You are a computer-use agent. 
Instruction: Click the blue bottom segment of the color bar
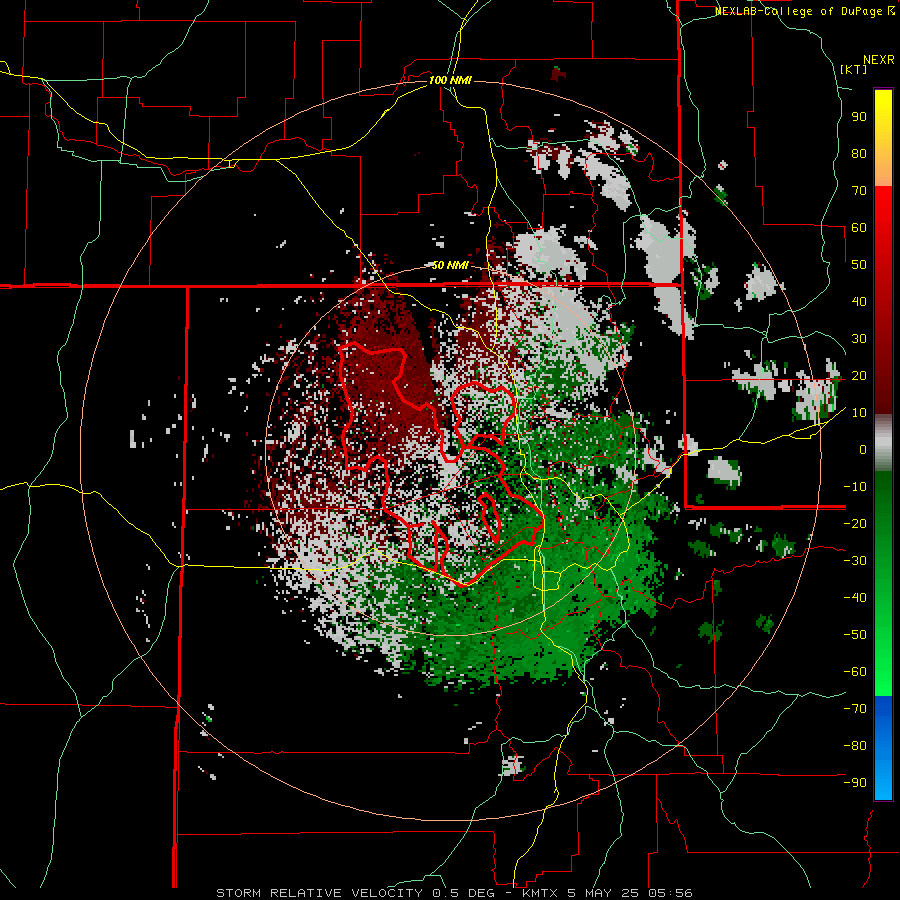[883, 748]
